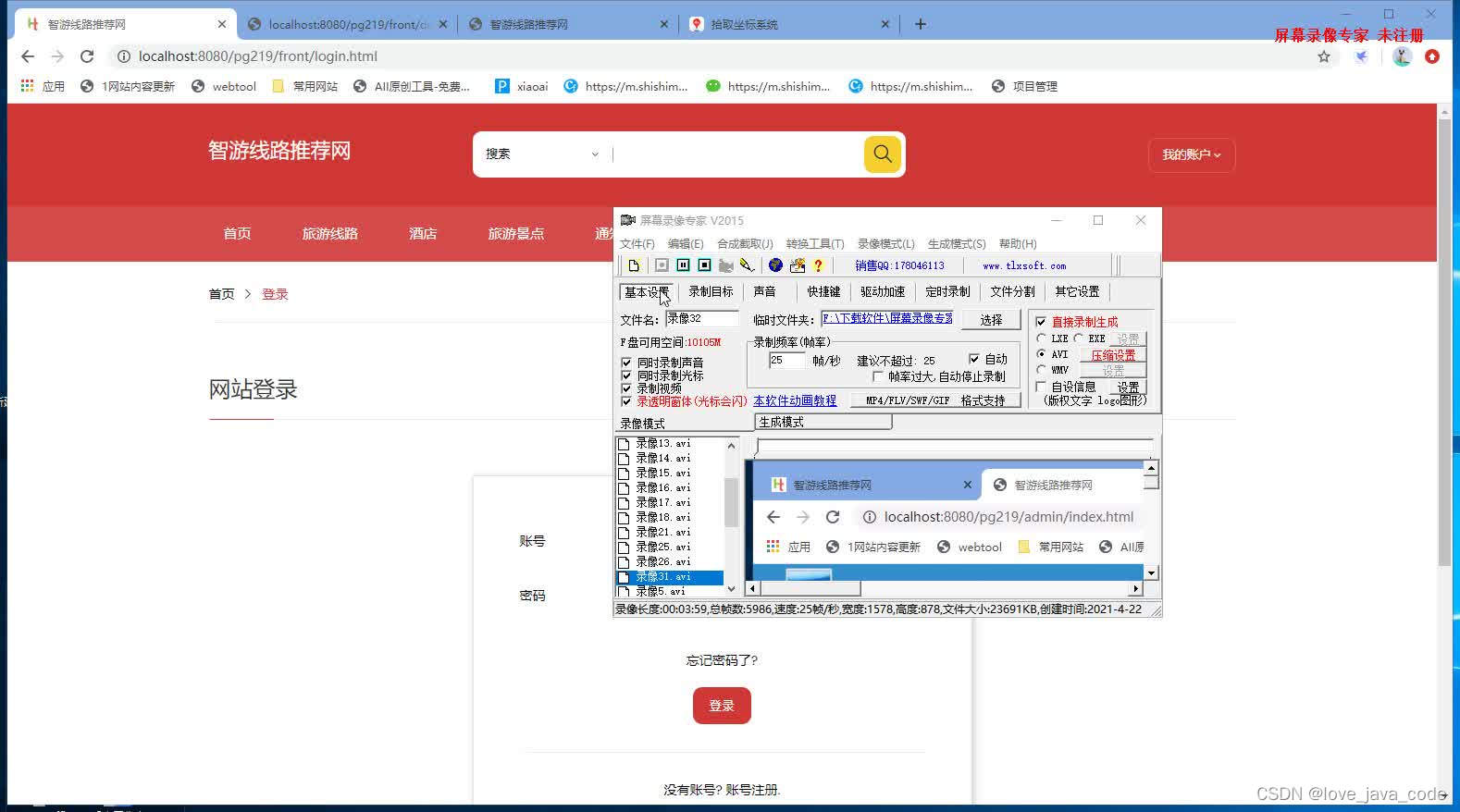Toggle 同时录制声音 checkbox
Screen dimensions: 1460x812
[626, 363]
